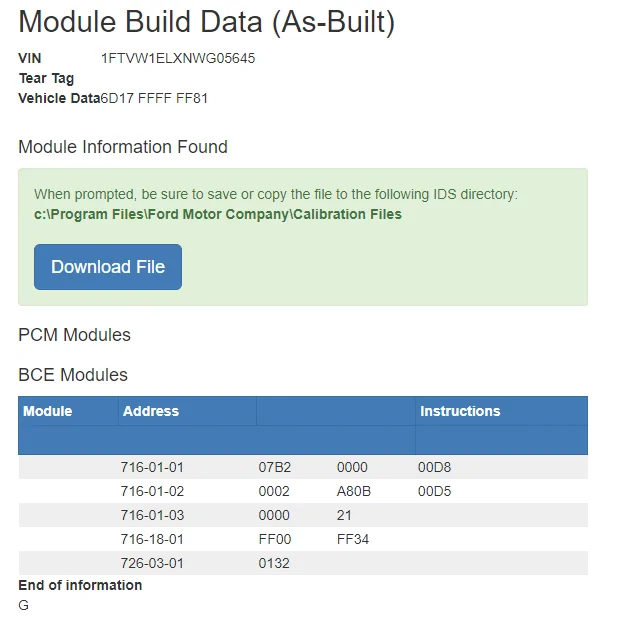This screenshot has height=630, width=638.
Task: Select address 716-01-02 cell
Action: 152,491
